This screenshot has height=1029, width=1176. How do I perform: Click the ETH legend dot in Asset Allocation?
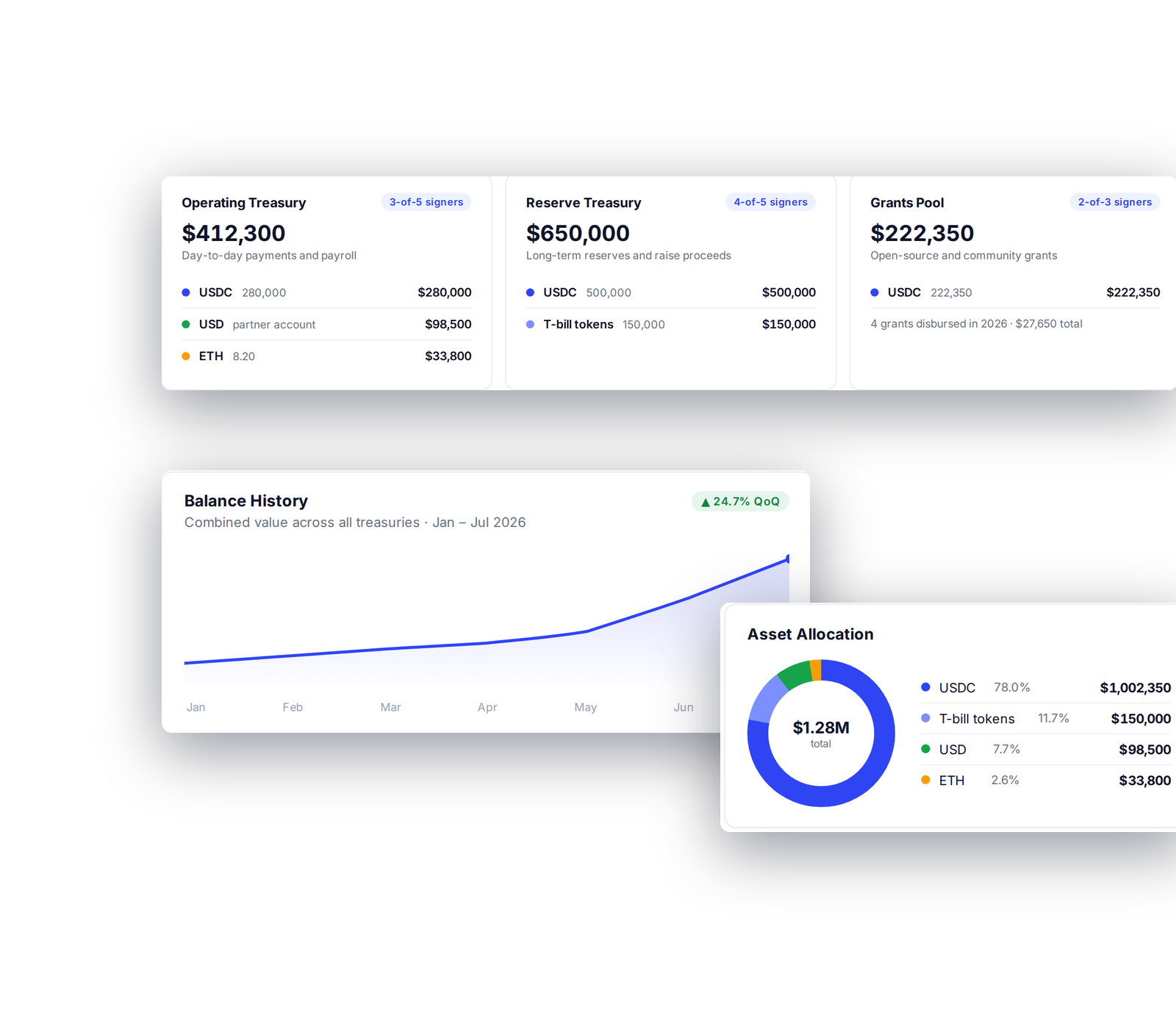point(925,780)
